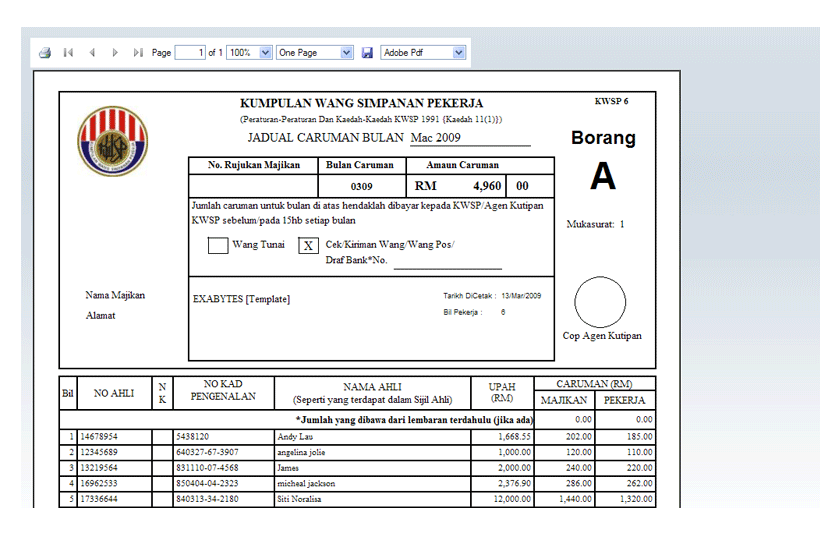820x559 pixels.
Task: Click the previous page arrow
Action: click(92, 52)
